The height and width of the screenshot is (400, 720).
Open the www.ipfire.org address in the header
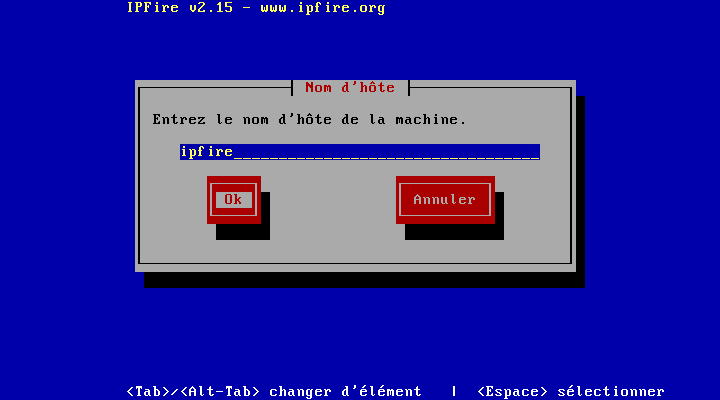coord(323,8)
